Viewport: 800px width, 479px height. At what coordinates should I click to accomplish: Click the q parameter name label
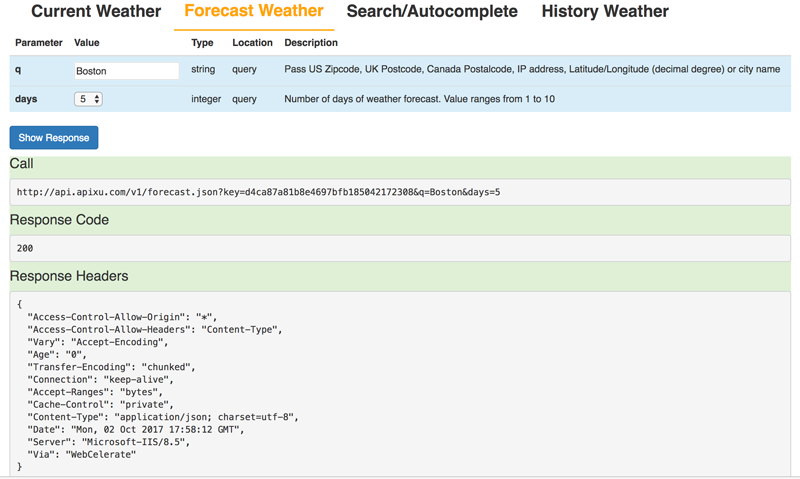(18, 69)
